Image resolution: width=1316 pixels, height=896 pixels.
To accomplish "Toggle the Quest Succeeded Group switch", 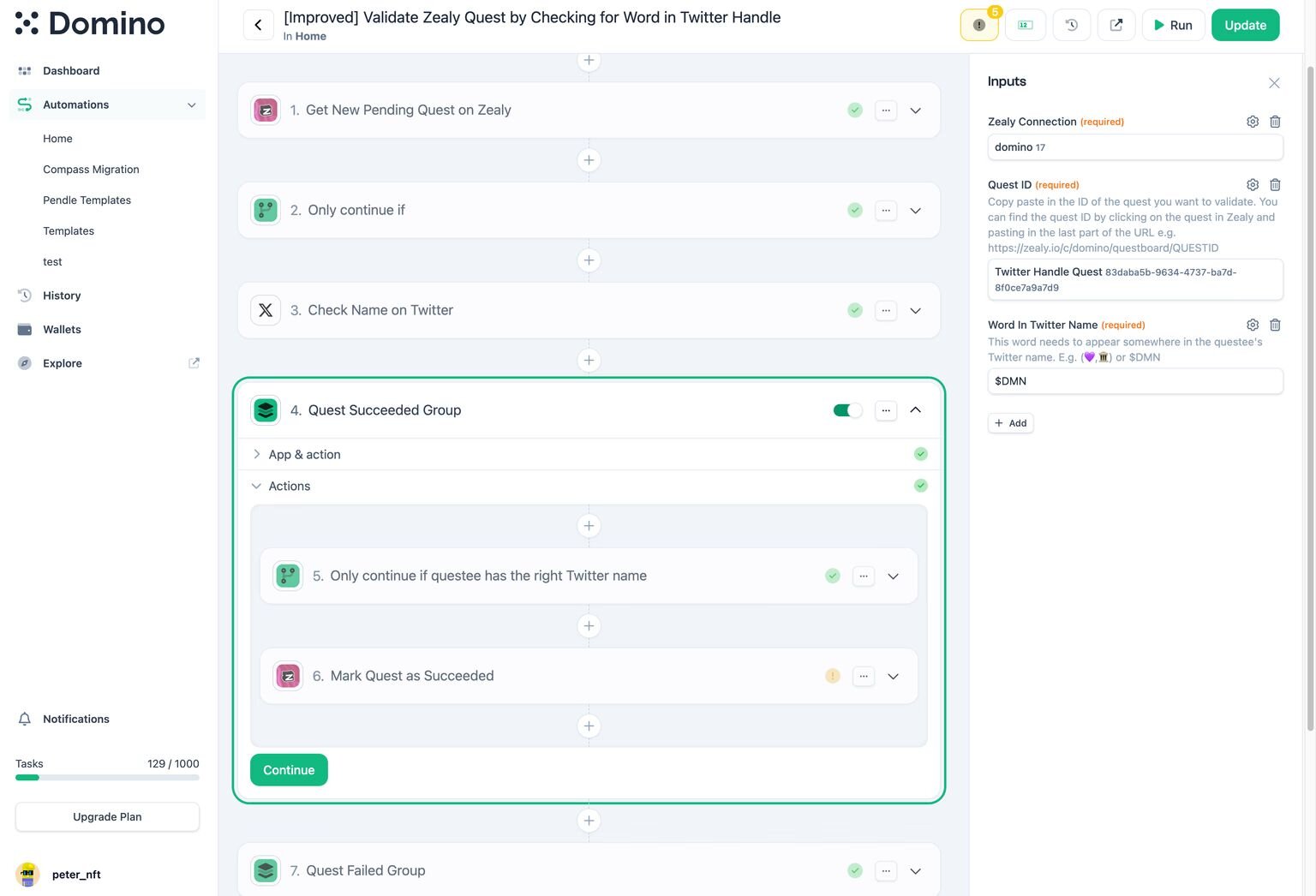I will click(x=847, y=410).
